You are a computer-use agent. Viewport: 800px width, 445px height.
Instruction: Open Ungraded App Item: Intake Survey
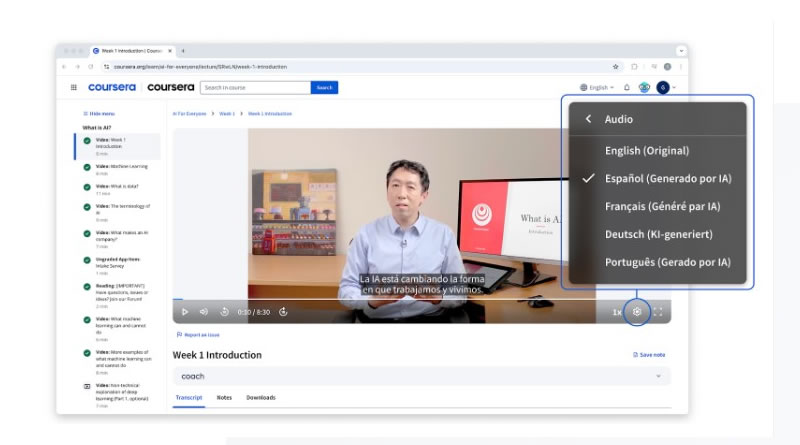click(x=118, y=266)
